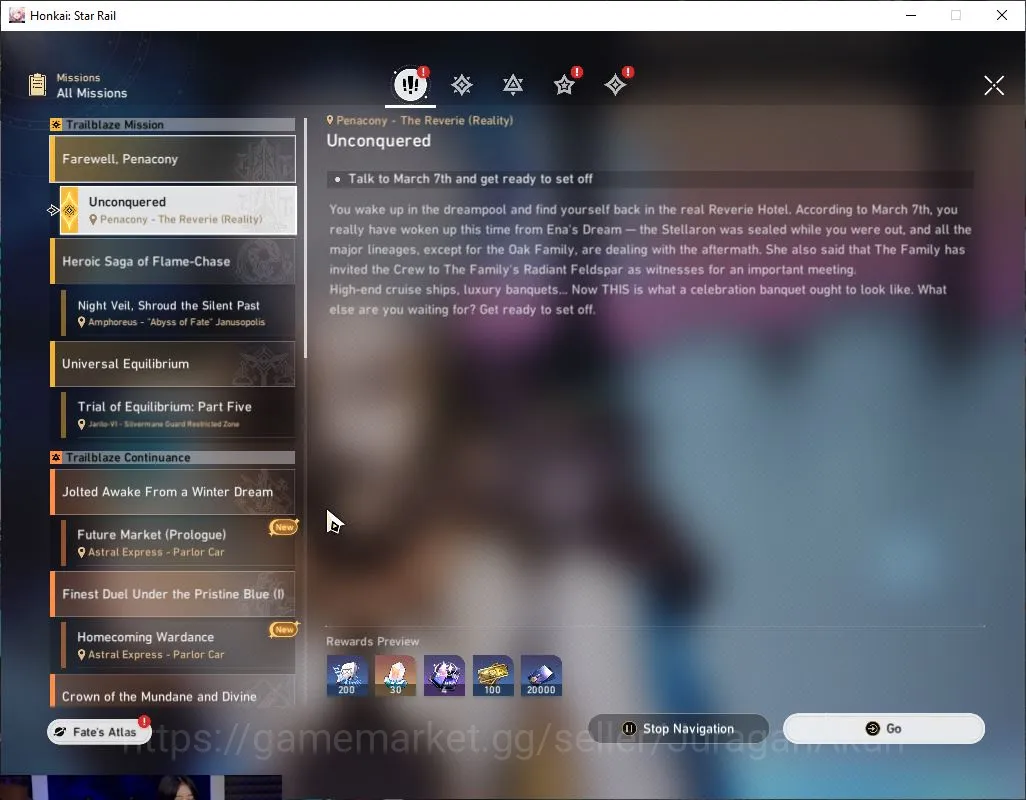The height and width of the screenshot is (800, 1026).
Task: Collapse Jolted Awake From a Winter Dream group
Action: coord(173,492)
